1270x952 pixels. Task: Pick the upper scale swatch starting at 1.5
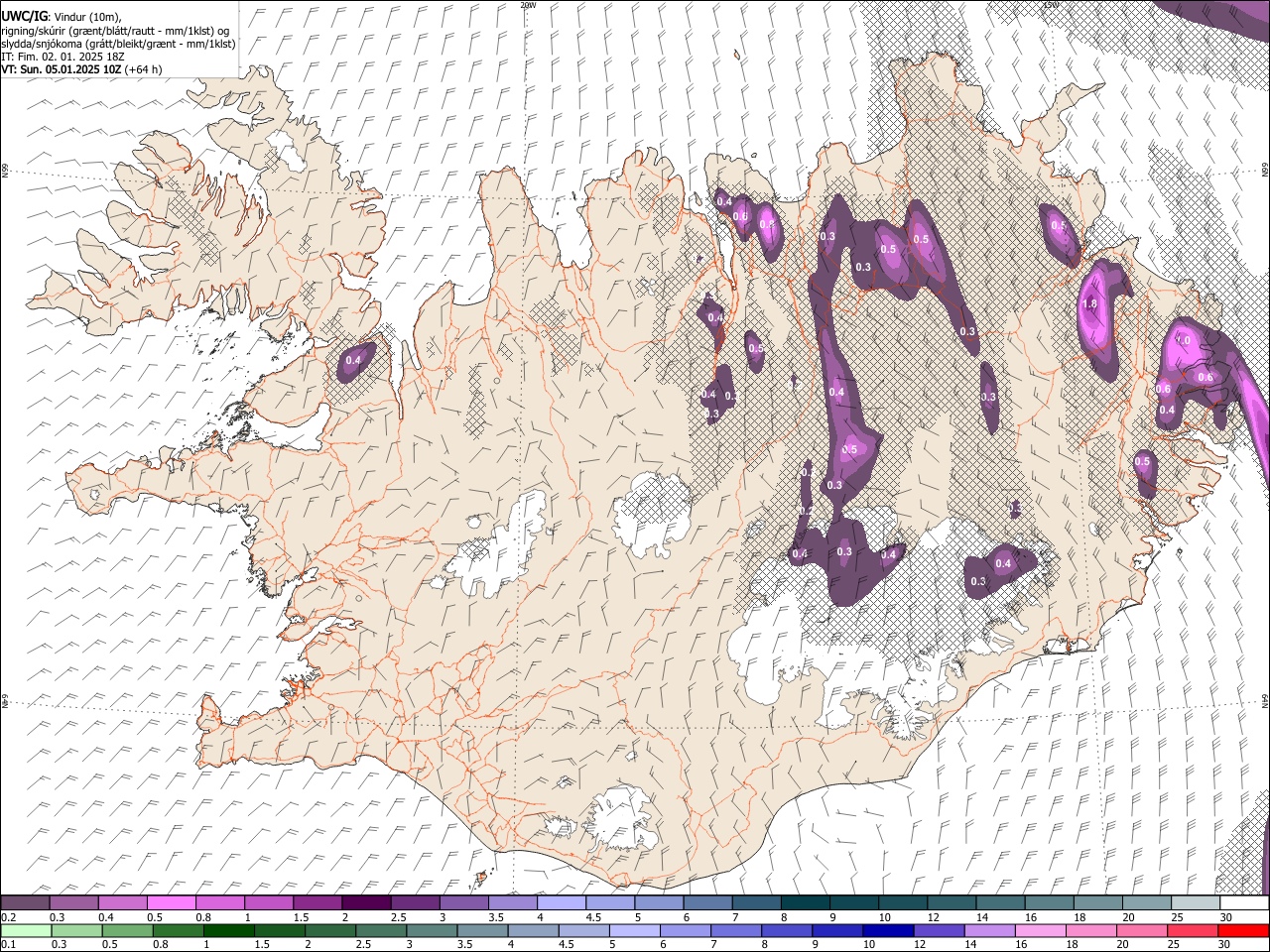pos(317,903)
